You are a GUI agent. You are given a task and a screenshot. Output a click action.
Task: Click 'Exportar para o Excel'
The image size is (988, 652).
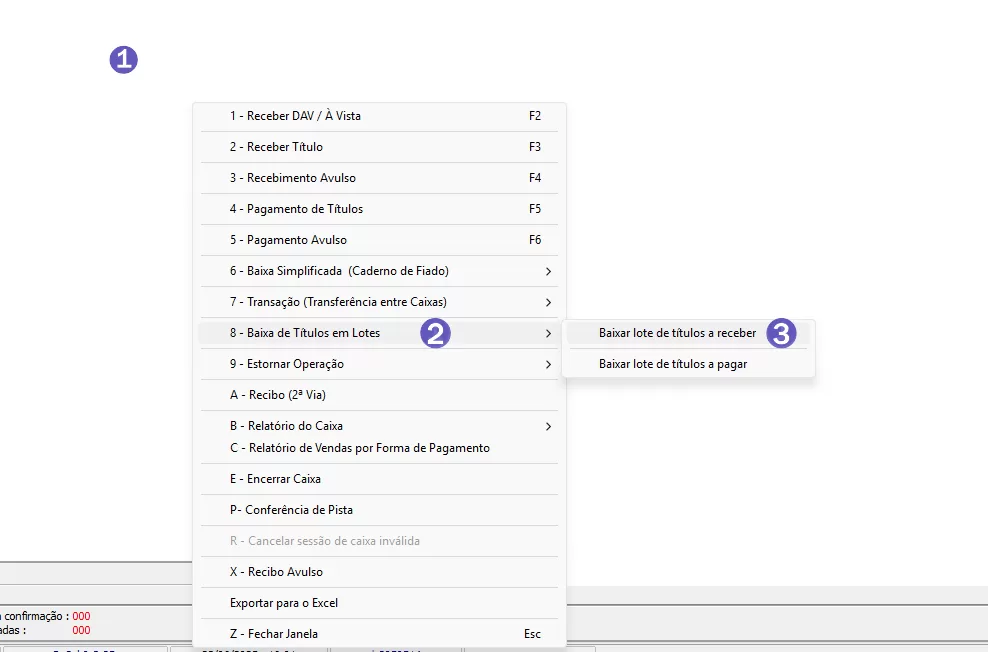click(284, 603)
